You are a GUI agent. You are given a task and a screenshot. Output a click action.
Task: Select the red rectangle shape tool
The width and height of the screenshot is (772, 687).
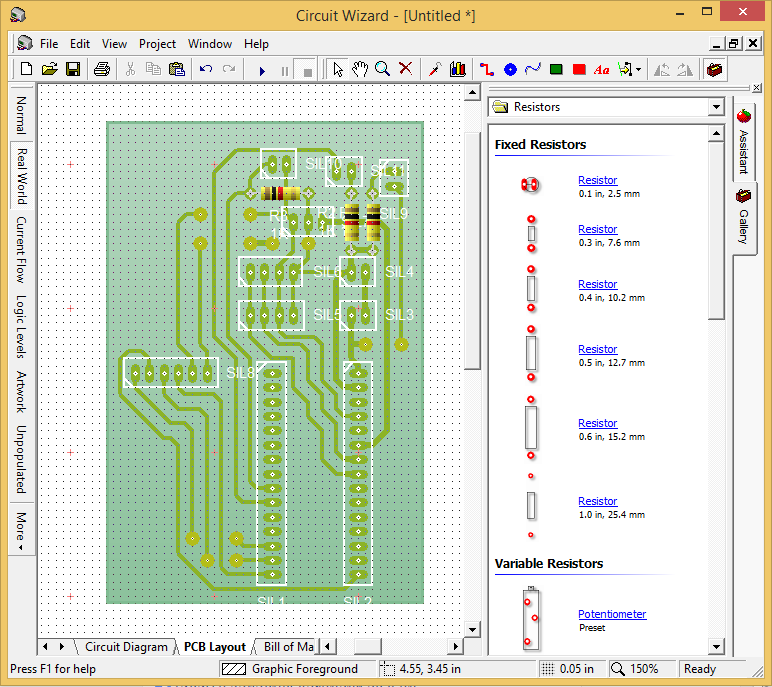pyautogui.click(x=579, y=69)
